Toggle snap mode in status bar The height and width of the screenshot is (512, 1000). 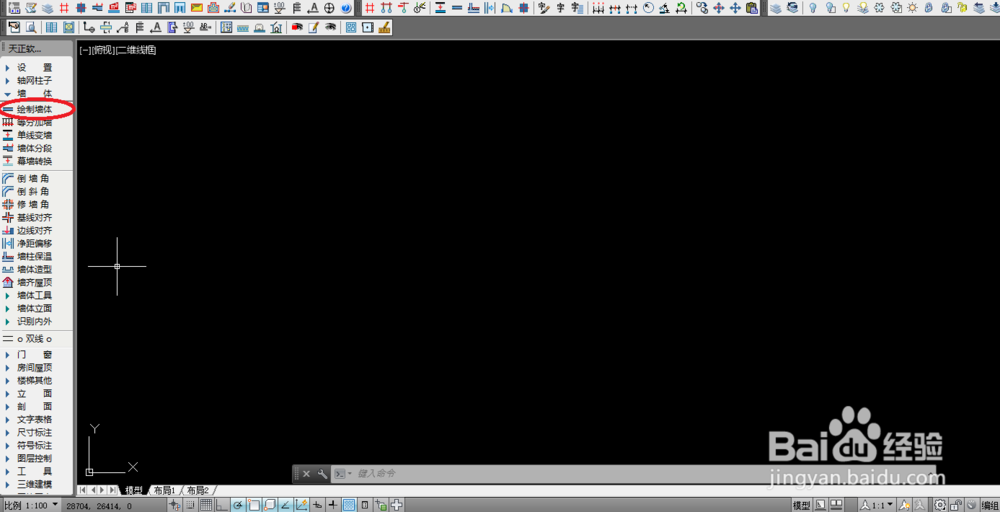pos(191,505)
